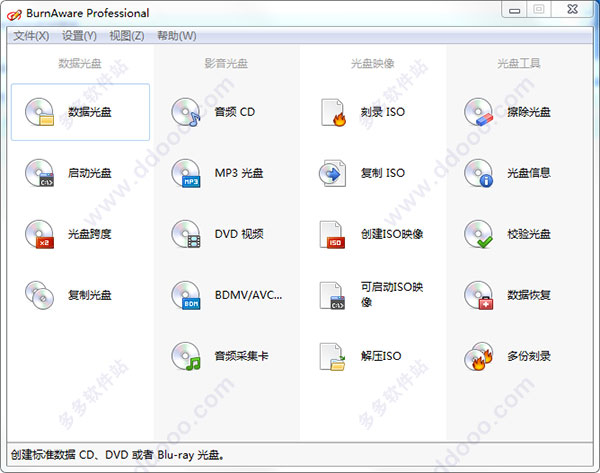The image size is (600, 473).
Task: Show the 光盘信息 disc info icon
Action: coord(479,173)
